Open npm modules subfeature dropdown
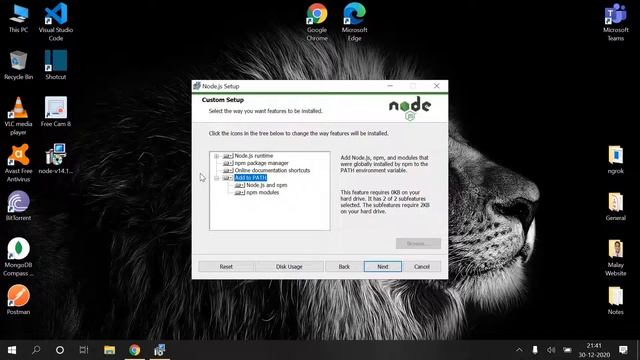This screenshot has height=360, width=640. [240, 193]
